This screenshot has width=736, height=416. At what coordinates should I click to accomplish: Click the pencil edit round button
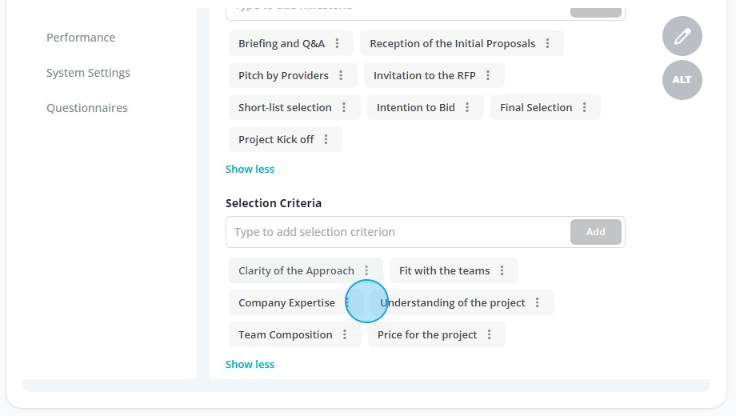[682, 36]
